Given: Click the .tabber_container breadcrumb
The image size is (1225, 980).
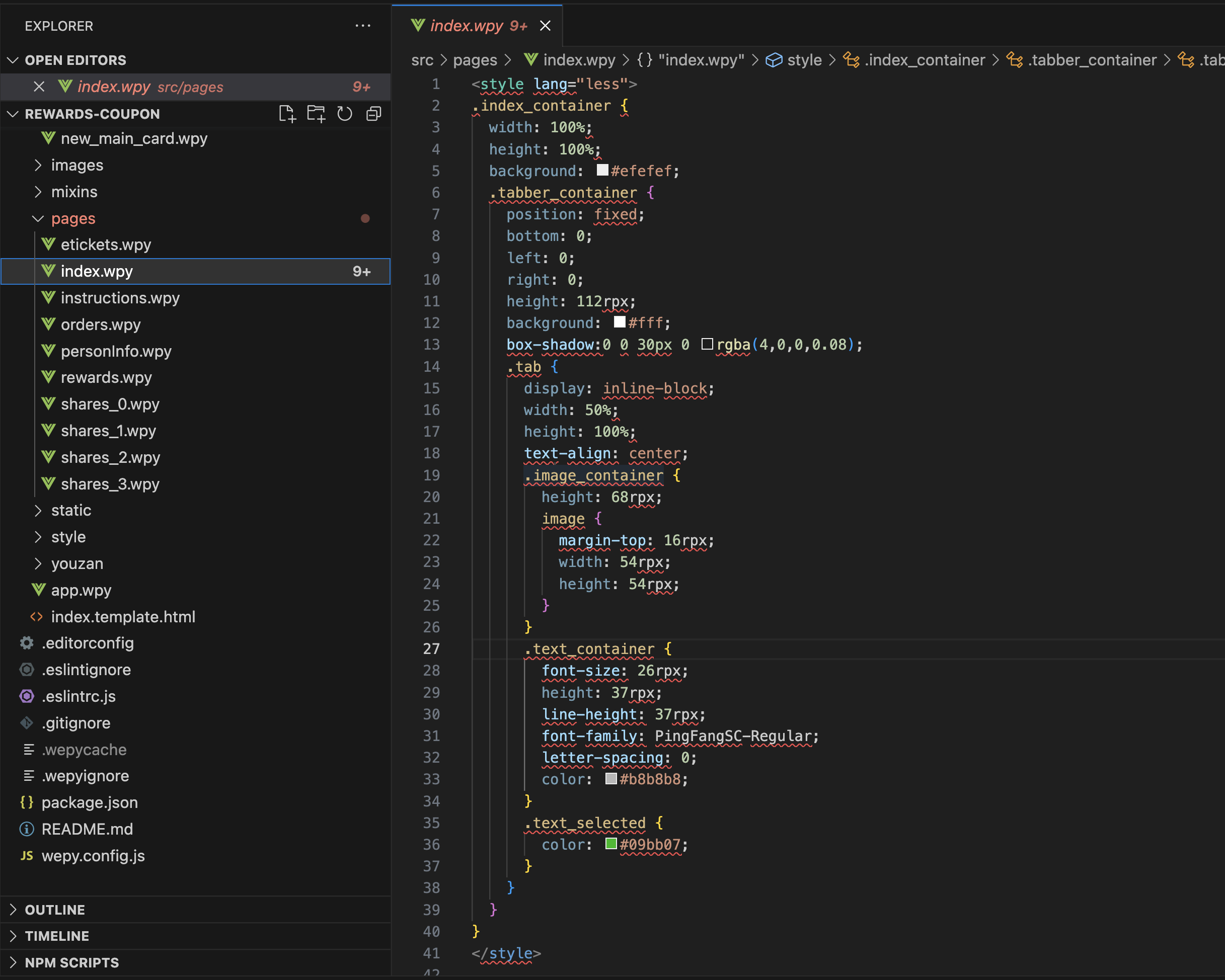Looking at the screenshot, I should (1081, 60).
